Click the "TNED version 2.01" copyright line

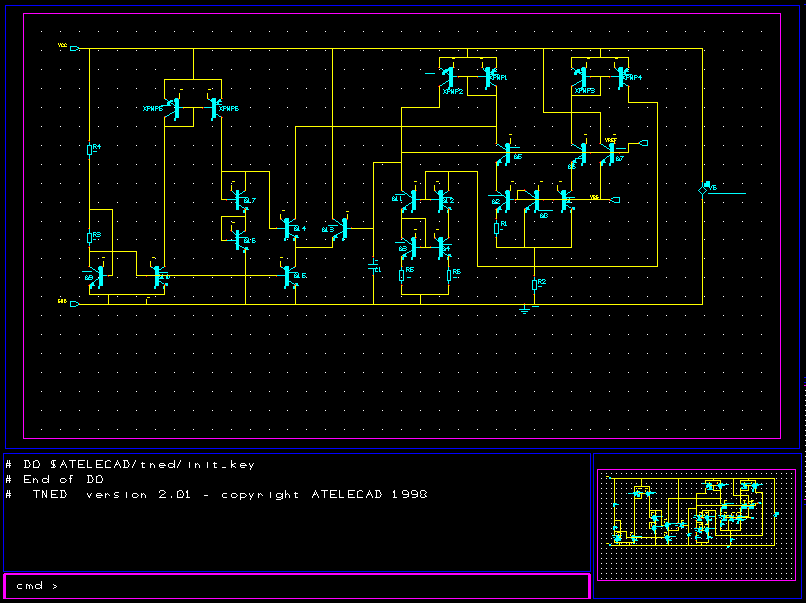[x=230, y=495]
